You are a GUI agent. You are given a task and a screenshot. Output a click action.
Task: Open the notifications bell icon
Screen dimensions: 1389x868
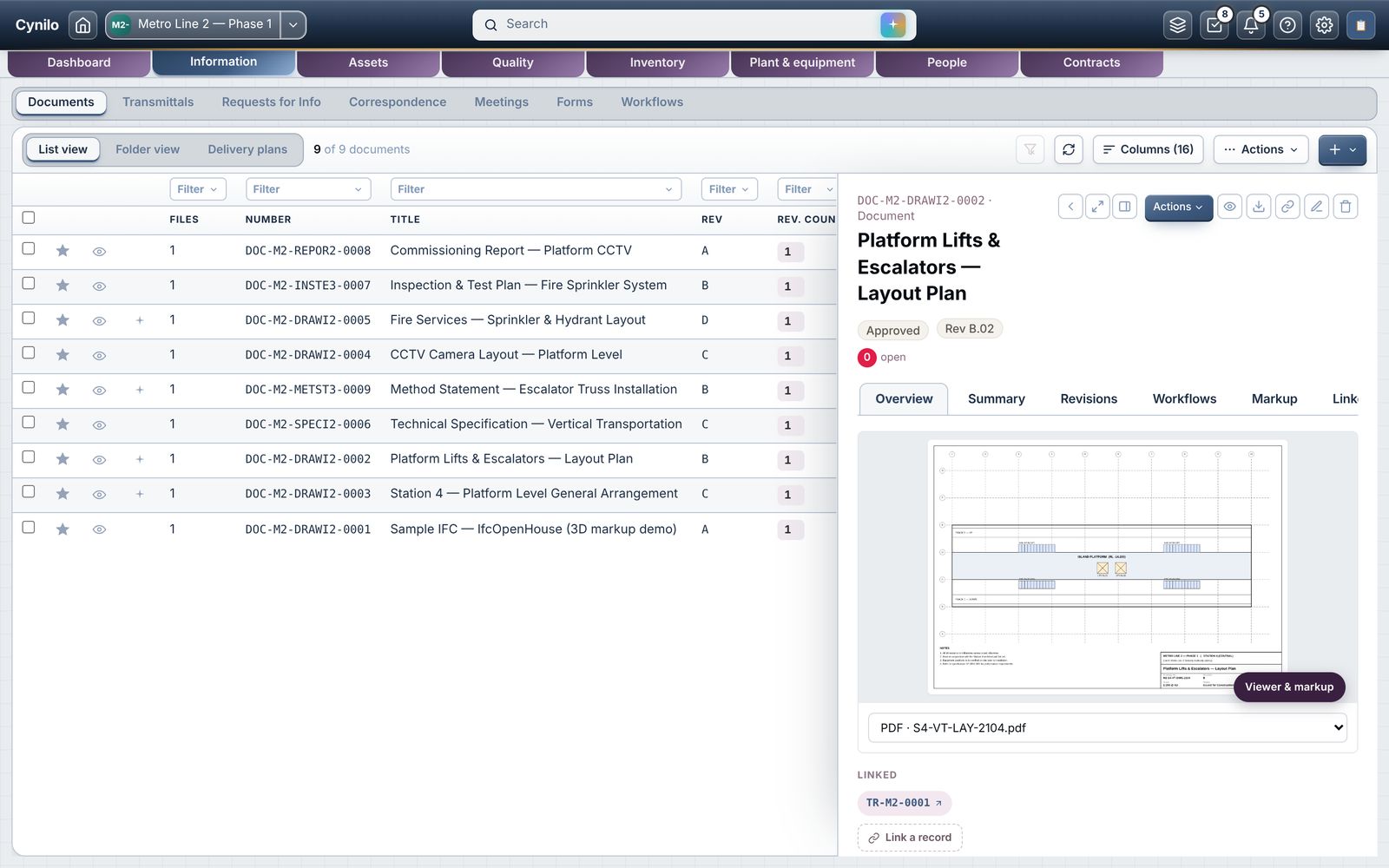point(1251,25)
